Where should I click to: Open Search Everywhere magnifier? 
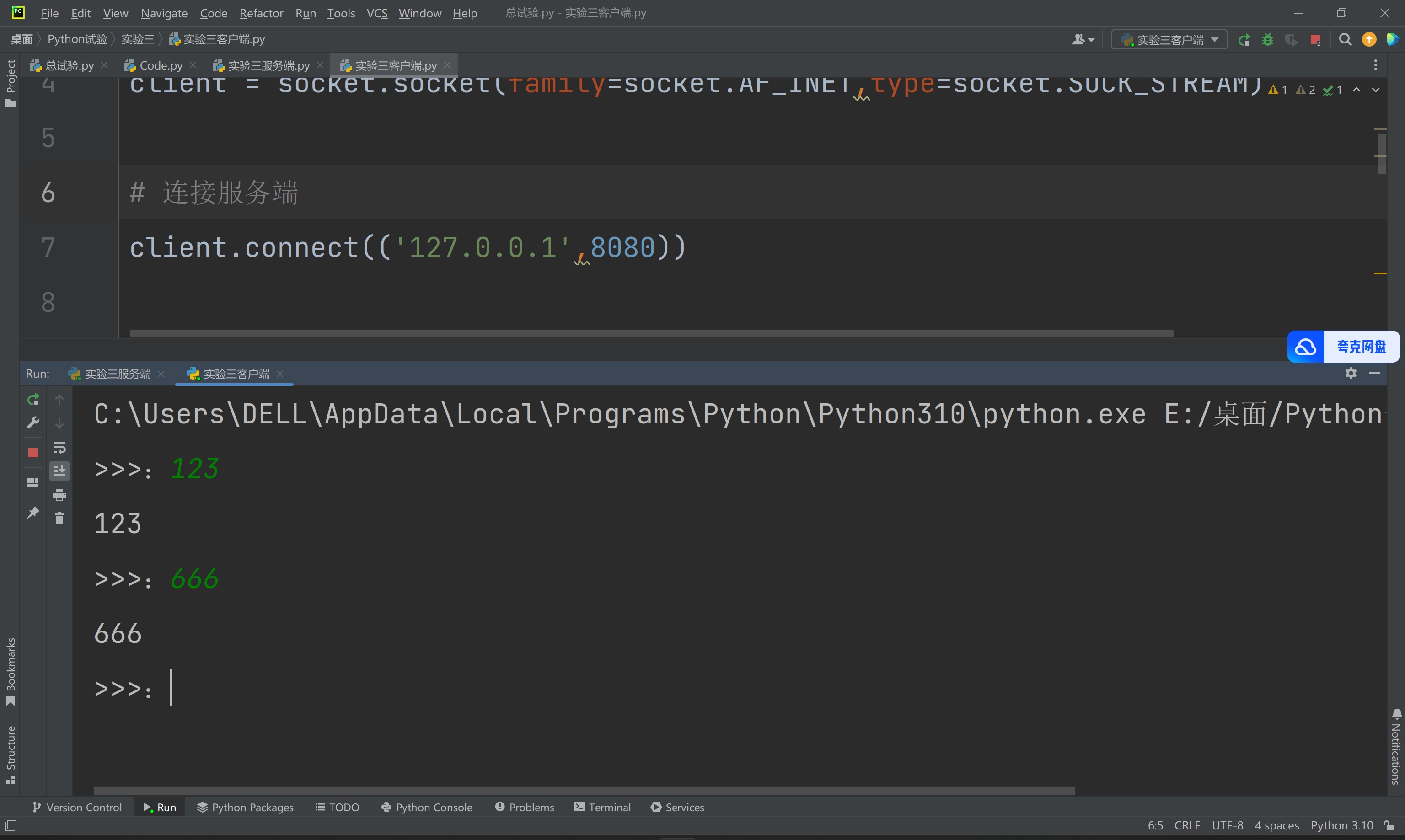[1345, 40]
